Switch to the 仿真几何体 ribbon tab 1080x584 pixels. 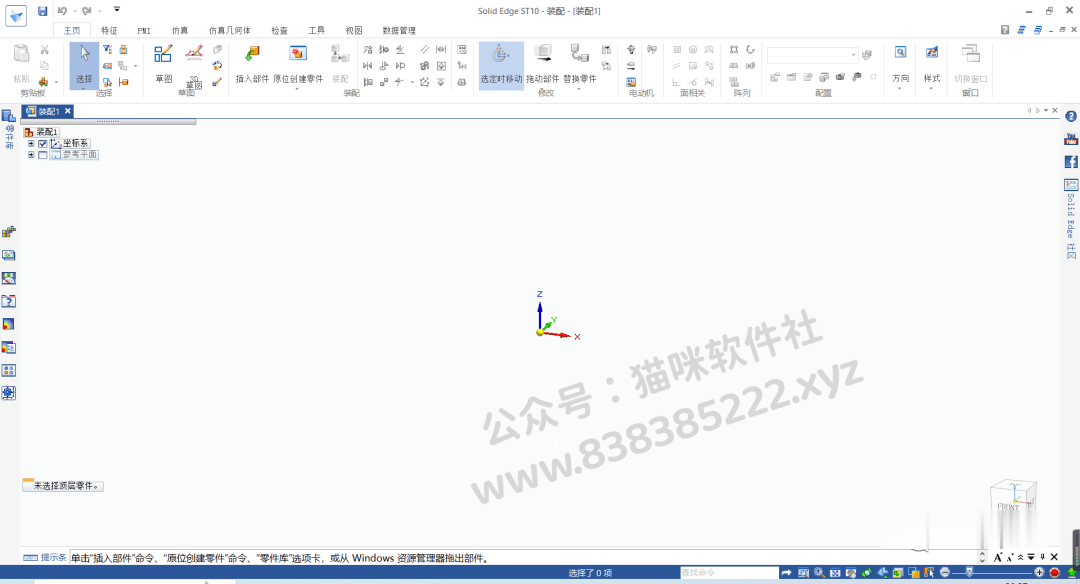pyautogui.click(x=229, y=30)
